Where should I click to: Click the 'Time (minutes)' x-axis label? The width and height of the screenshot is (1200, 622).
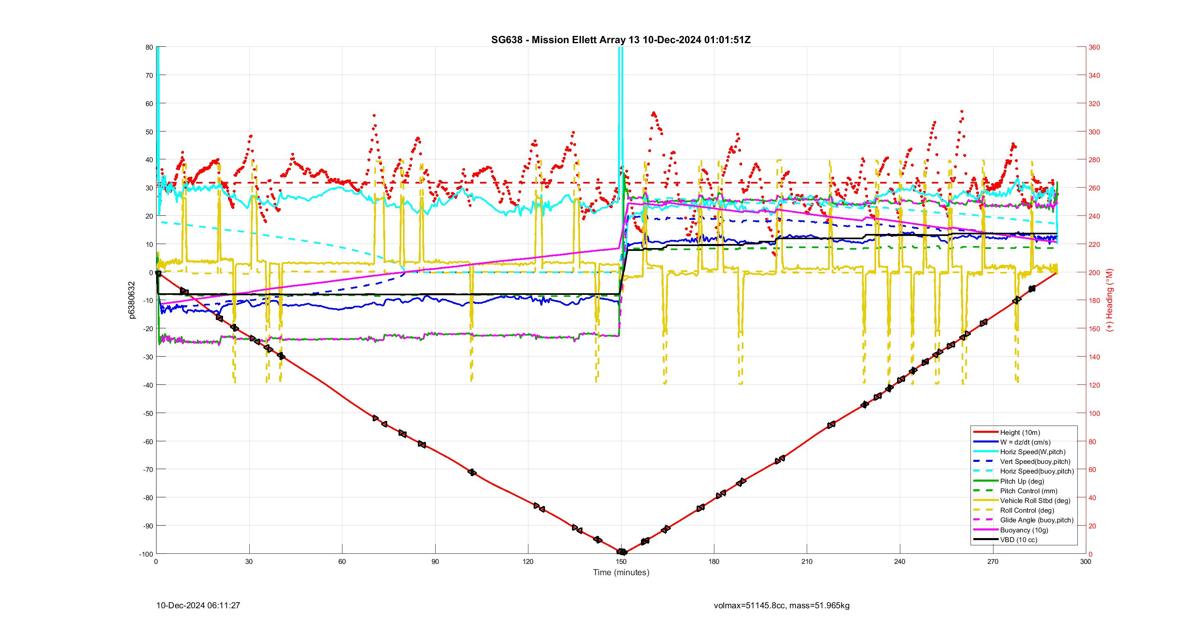tap(621, 572)
